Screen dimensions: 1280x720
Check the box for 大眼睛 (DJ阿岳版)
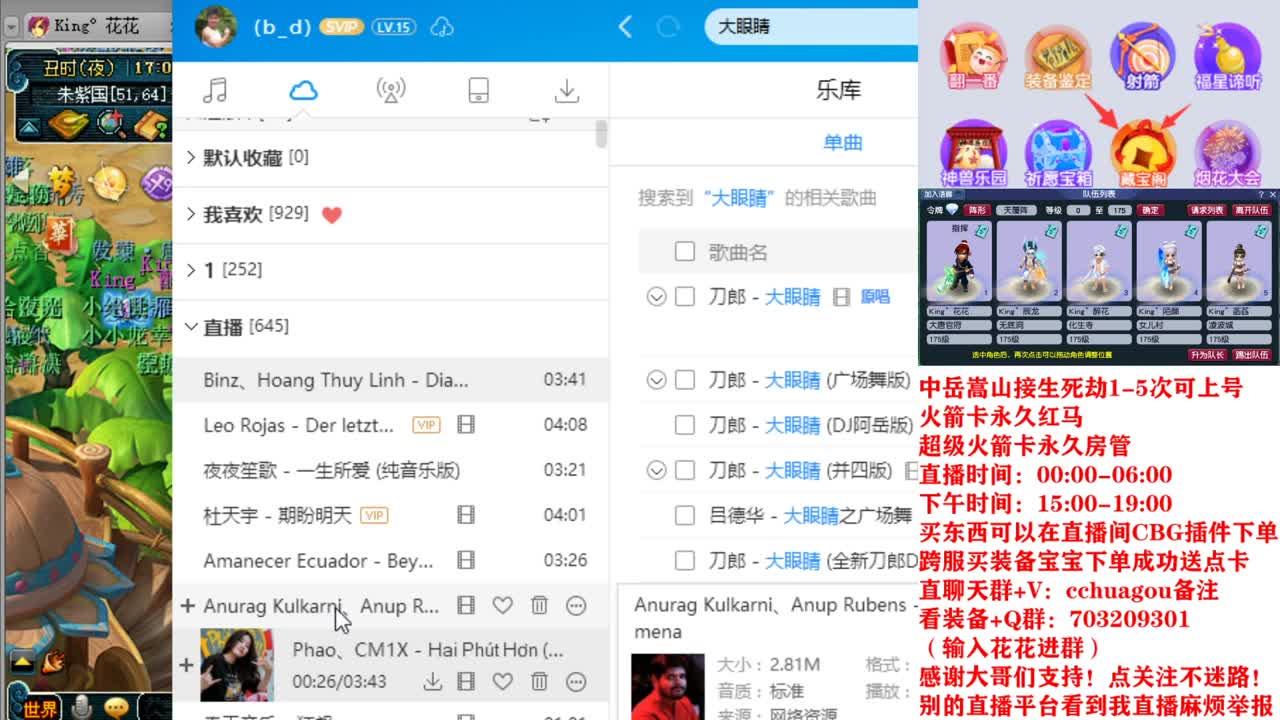(x=685, y=425)
